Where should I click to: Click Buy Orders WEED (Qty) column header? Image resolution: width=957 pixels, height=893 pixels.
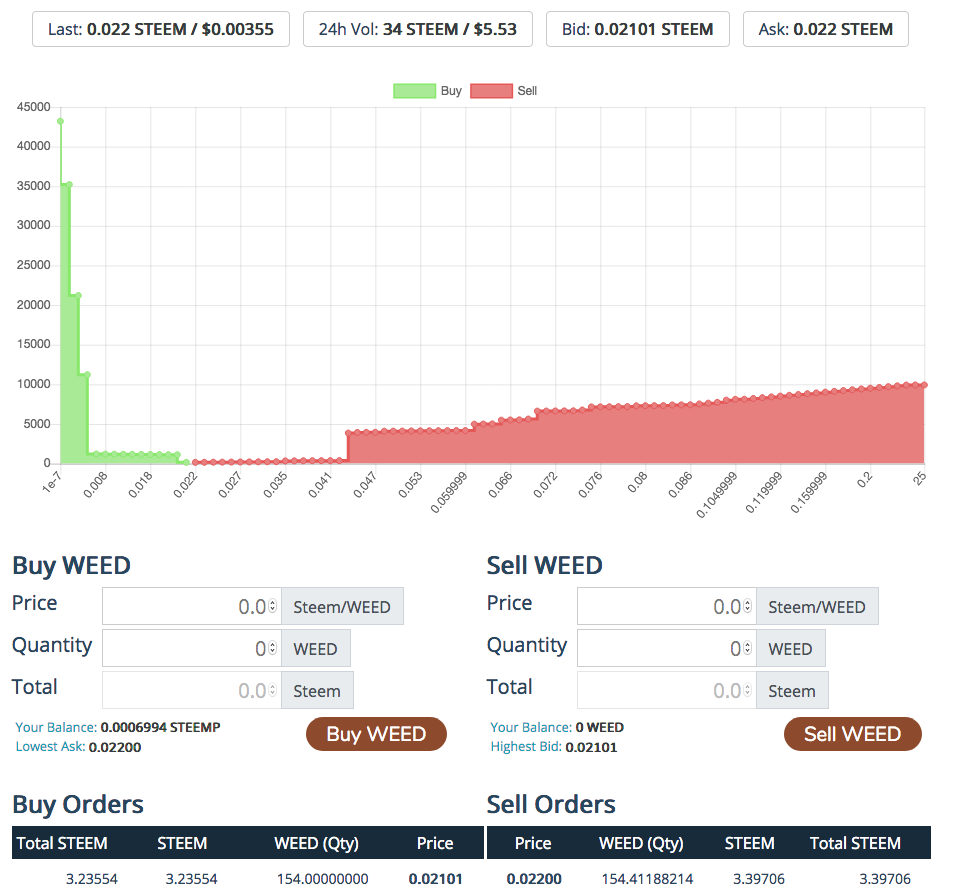(x=316, y=844)
